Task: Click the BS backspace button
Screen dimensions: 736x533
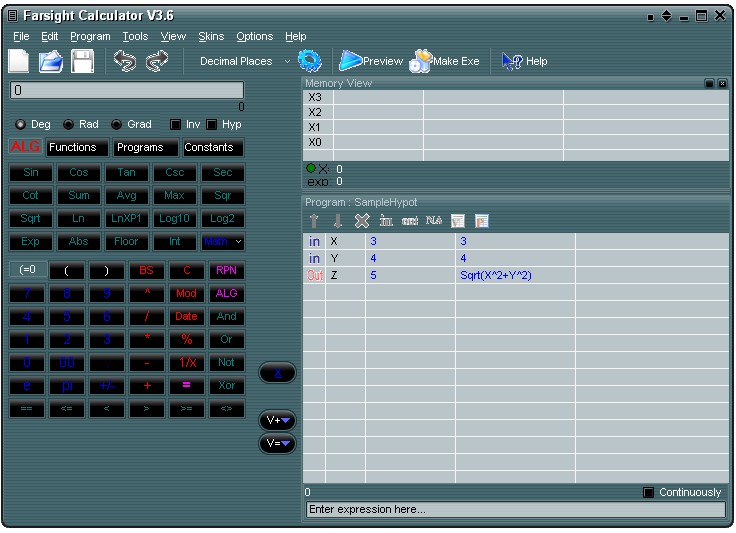Action: click(x=146, y=270)
